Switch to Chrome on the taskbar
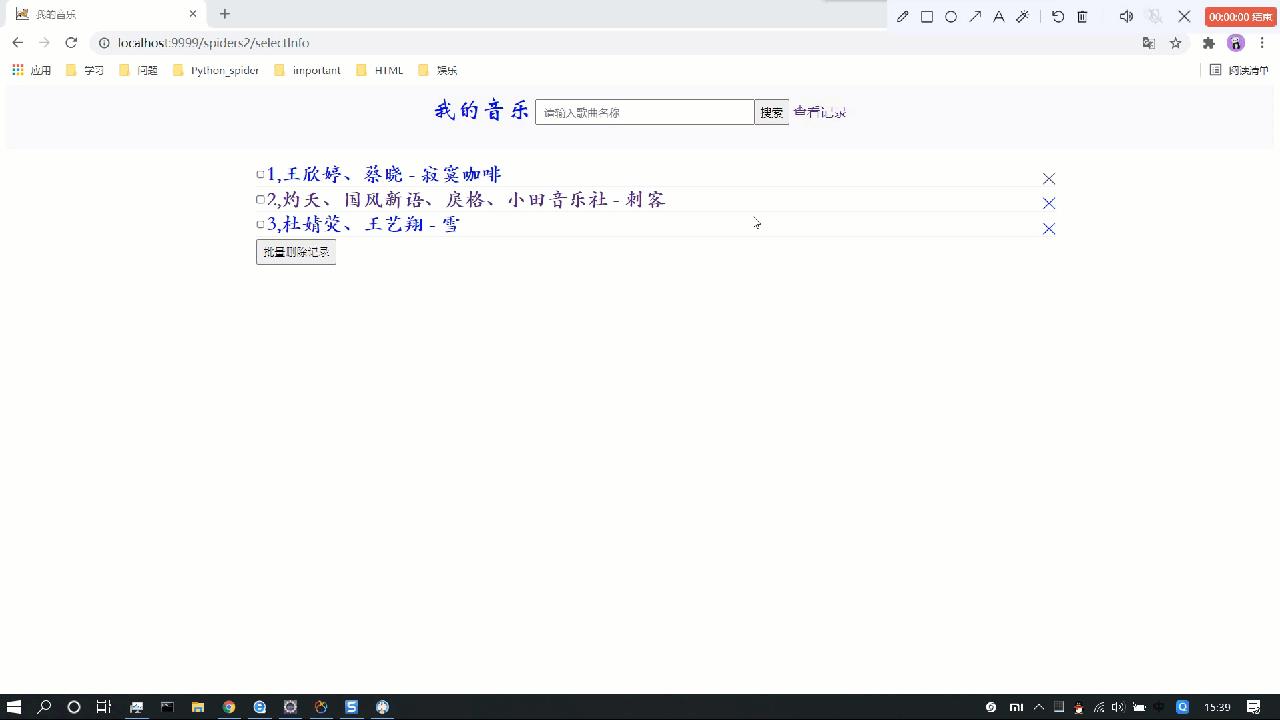This screenshot has width=1280, height=720. pos(229,707)
